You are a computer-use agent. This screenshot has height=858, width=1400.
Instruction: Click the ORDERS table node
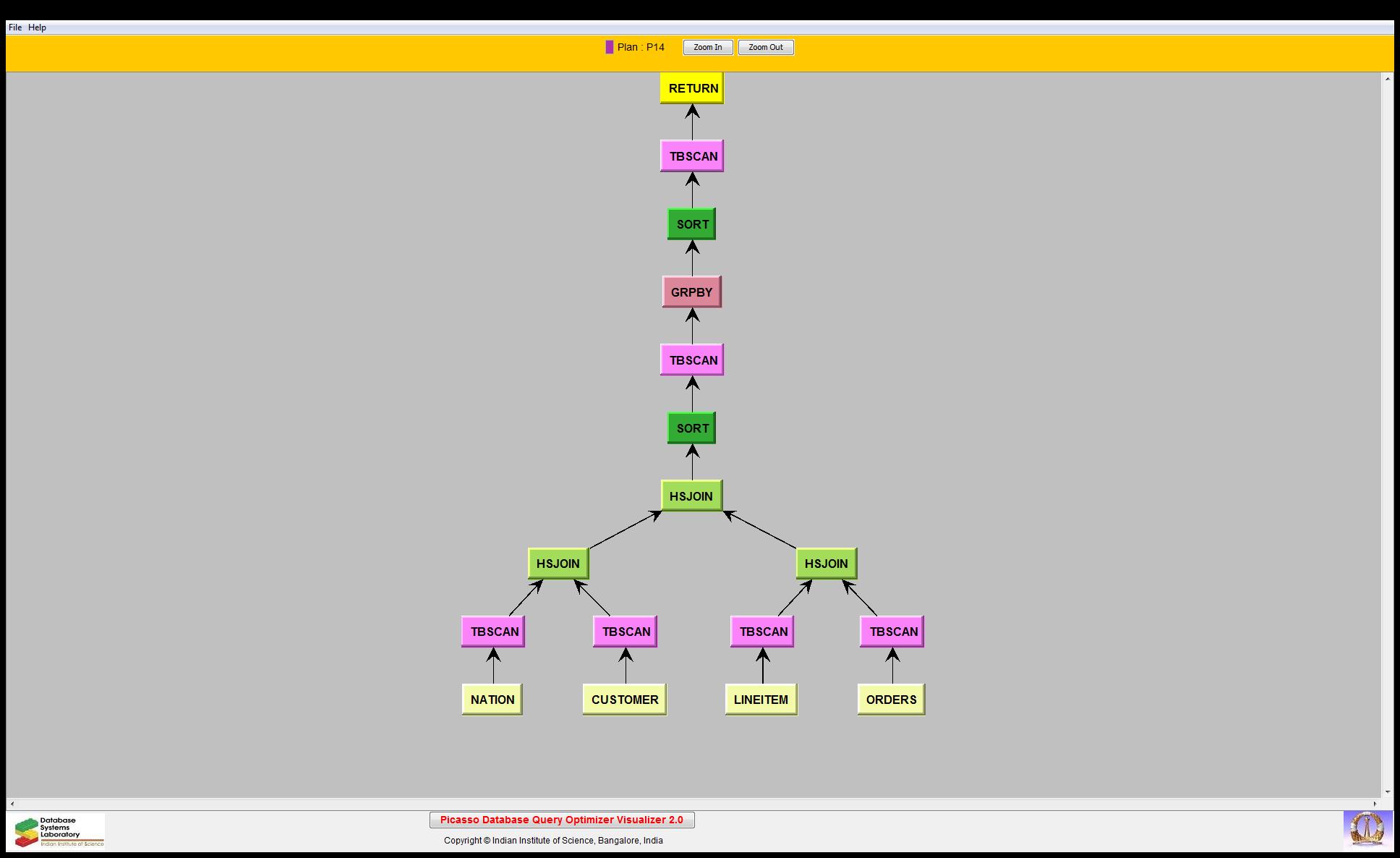[891, 700]
